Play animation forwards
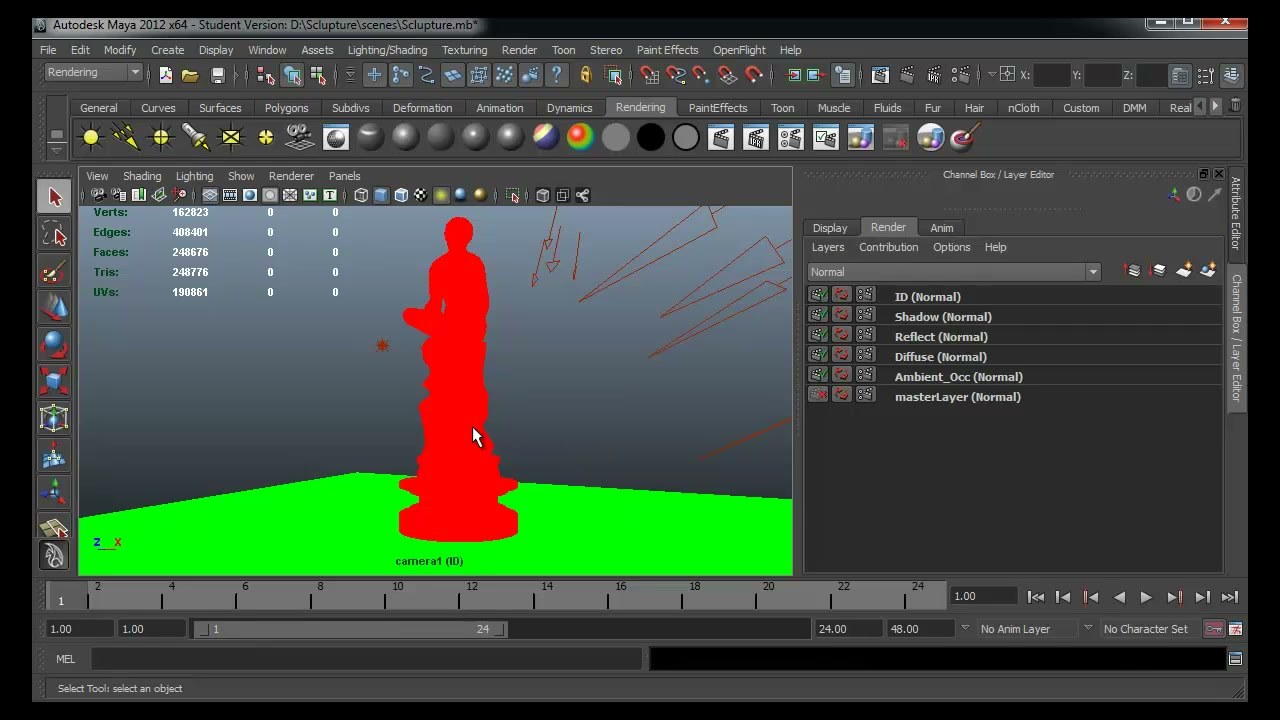Viewport: 1280px width, 720px height. click(x=1146, y=597)
